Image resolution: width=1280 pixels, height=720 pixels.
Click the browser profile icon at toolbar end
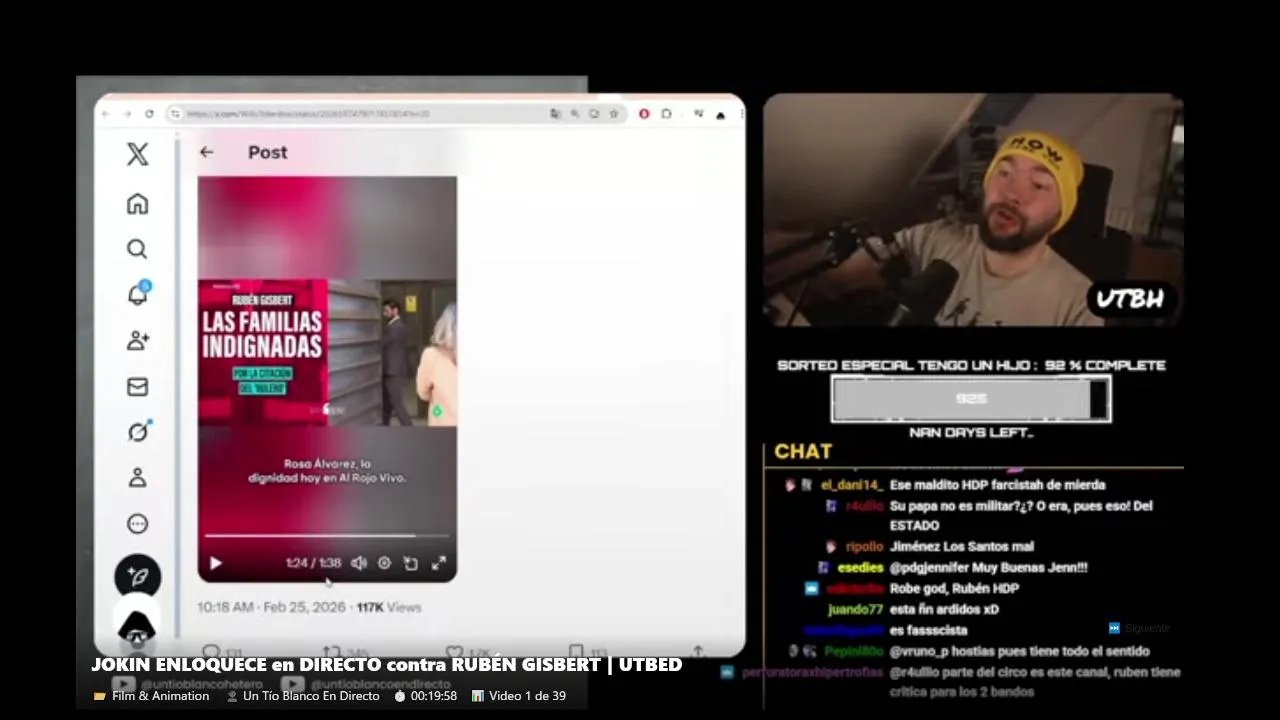[x=720, y=115]
